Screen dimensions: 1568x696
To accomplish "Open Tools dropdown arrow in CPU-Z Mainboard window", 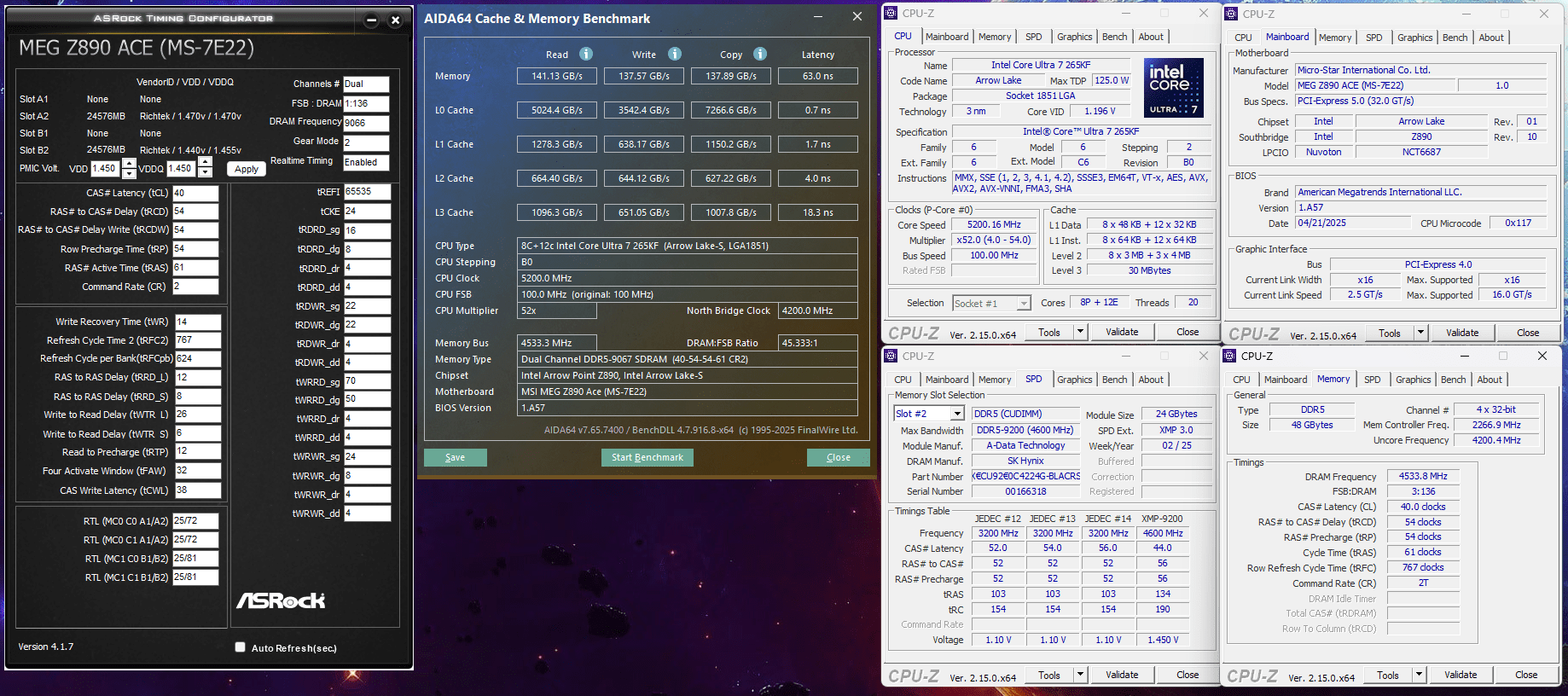I will (1420, 333).
